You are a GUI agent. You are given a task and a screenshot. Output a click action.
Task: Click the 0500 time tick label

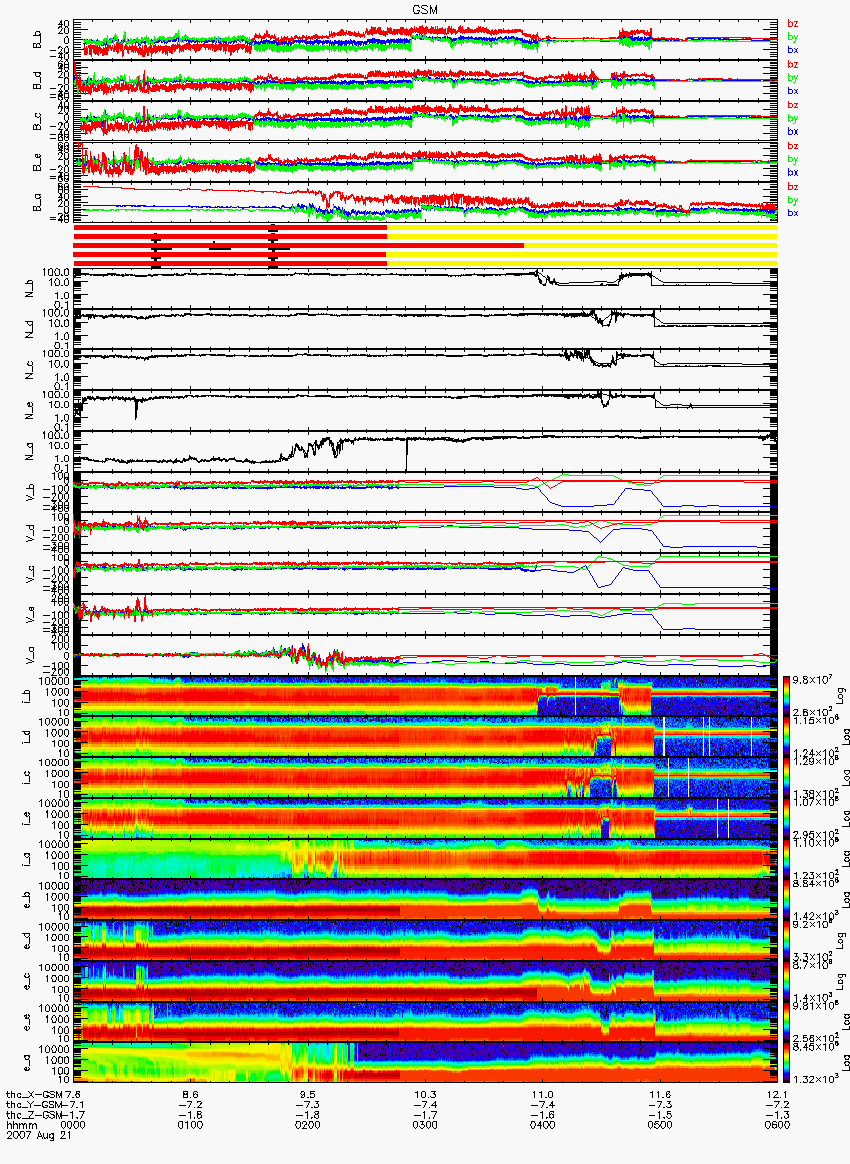click(x=660, y=1125)
